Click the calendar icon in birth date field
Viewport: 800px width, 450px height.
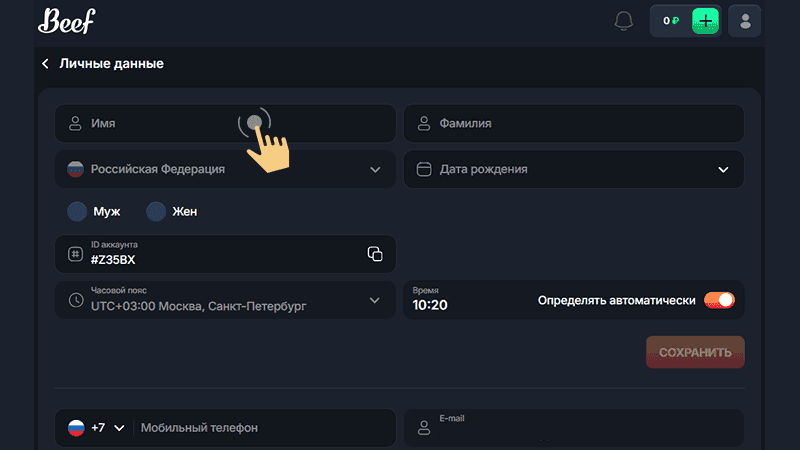(423, 169)
